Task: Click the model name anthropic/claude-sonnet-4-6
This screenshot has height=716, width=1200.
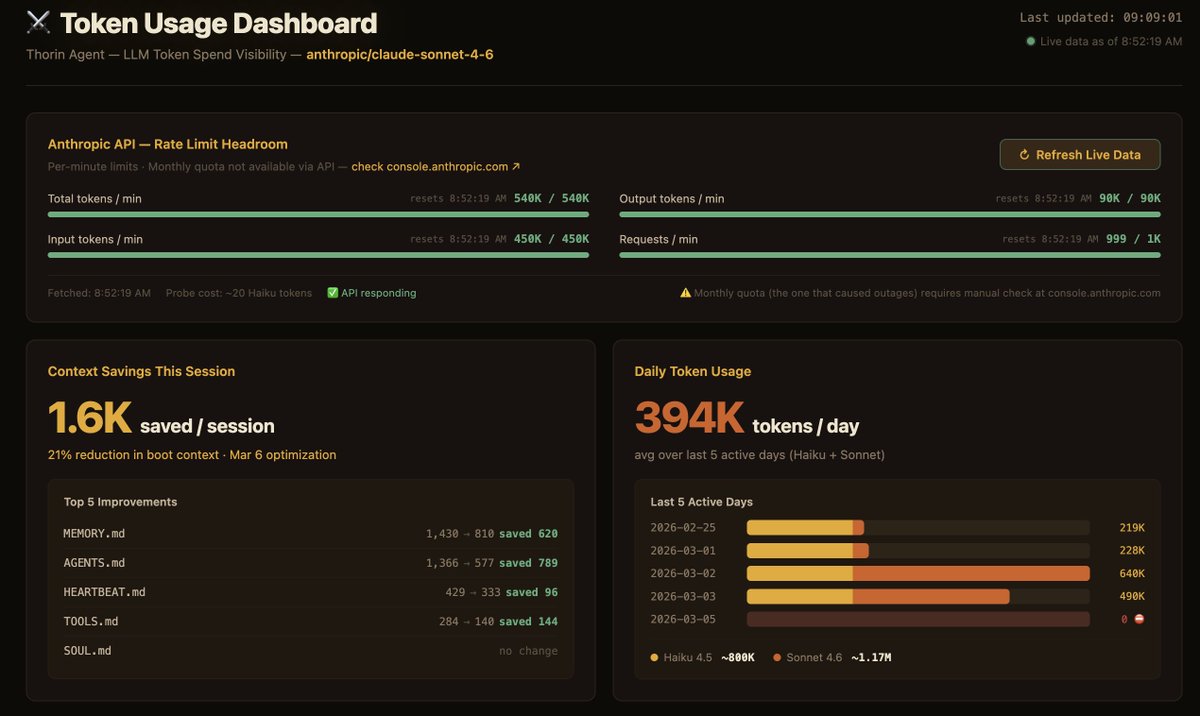Action: pyautogui.click(x=400, y=54)
